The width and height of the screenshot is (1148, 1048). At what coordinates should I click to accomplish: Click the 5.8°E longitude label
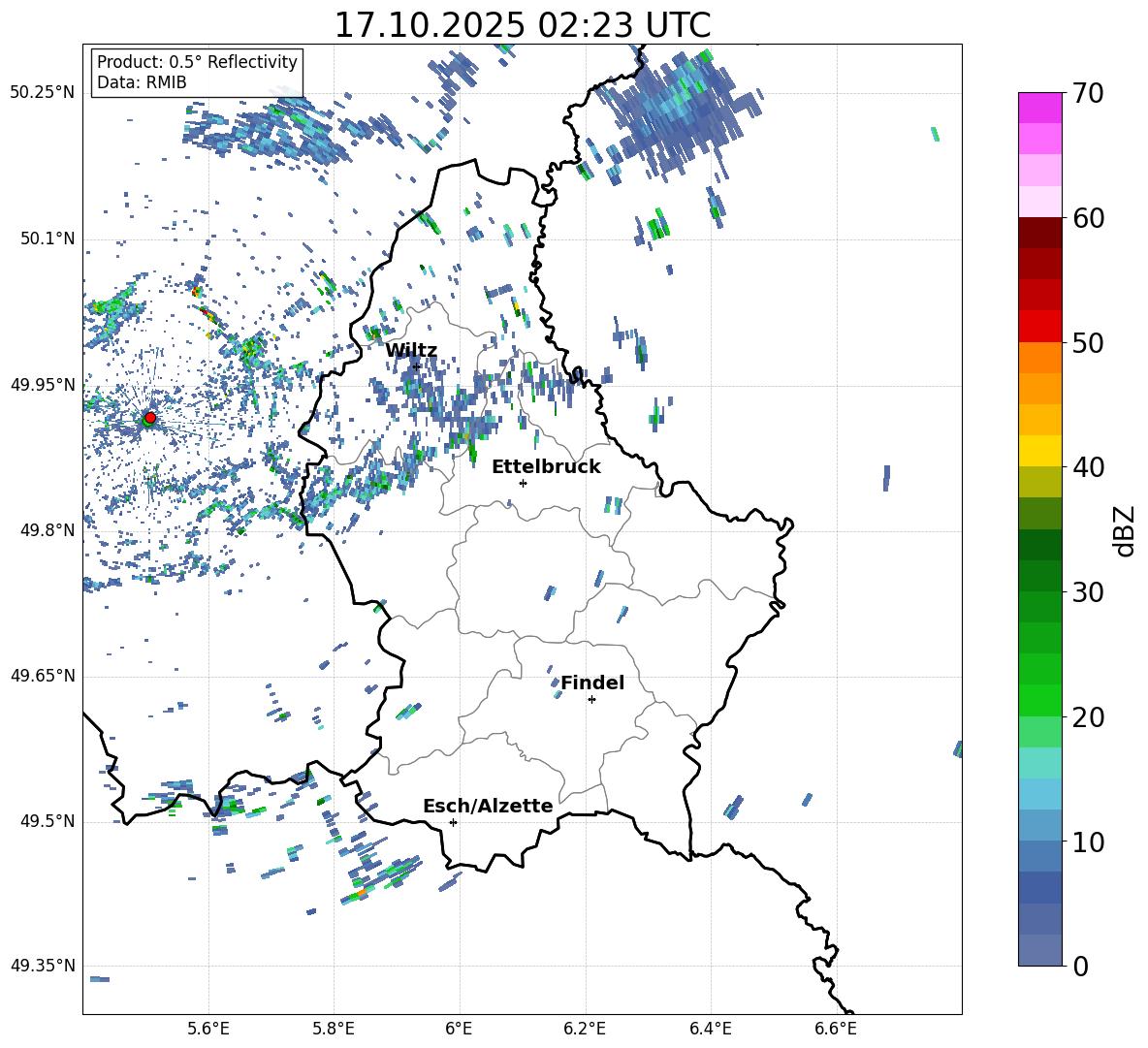point(334,1029)
